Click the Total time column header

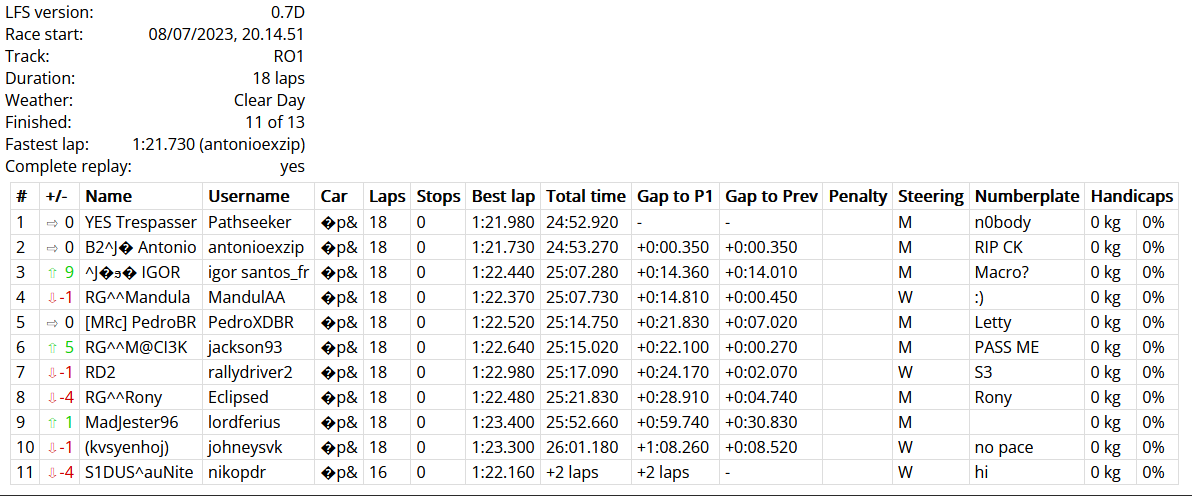pyautogui.click(x=585, y=196)
